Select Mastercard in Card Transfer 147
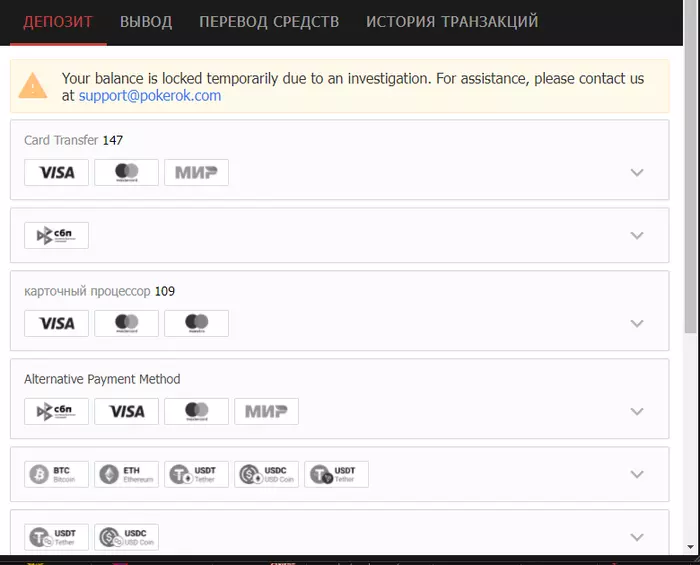 [x=127, y=172]
